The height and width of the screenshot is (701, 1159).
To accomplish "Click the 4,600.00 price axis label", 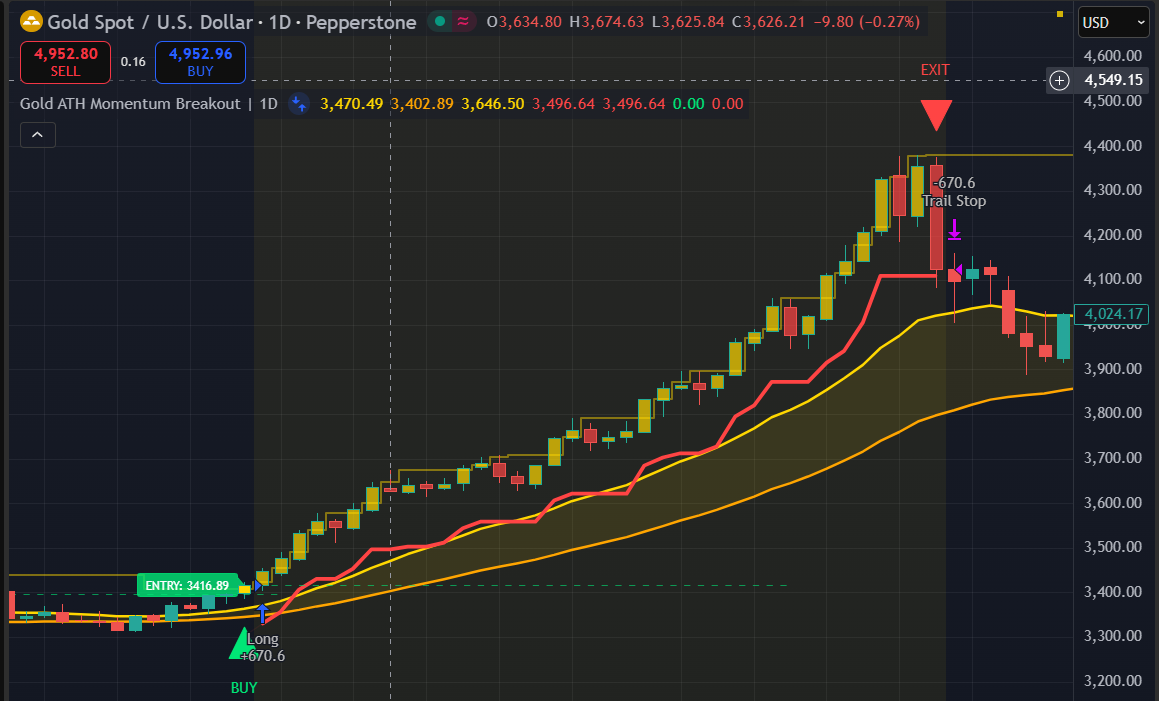I will click(1112, 55).
